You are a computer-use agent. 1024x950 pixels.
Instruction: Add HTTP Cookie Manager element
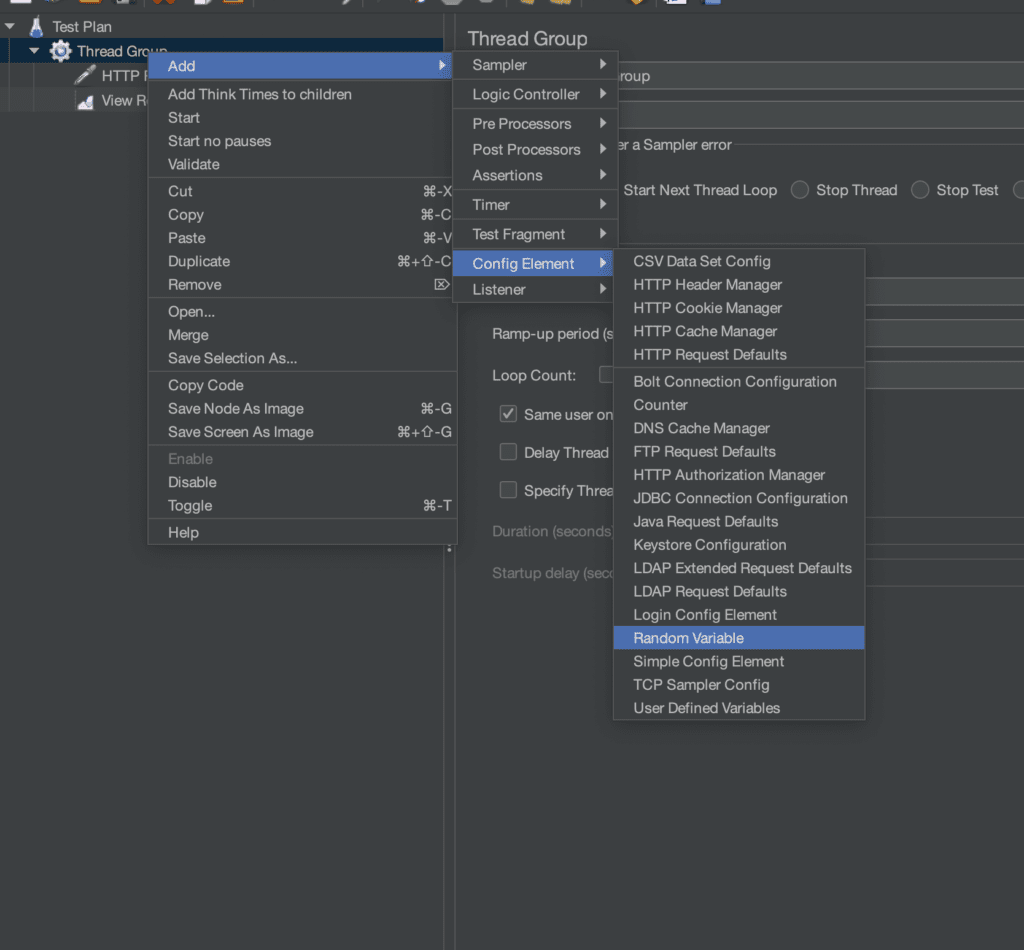tap(707, 308)
